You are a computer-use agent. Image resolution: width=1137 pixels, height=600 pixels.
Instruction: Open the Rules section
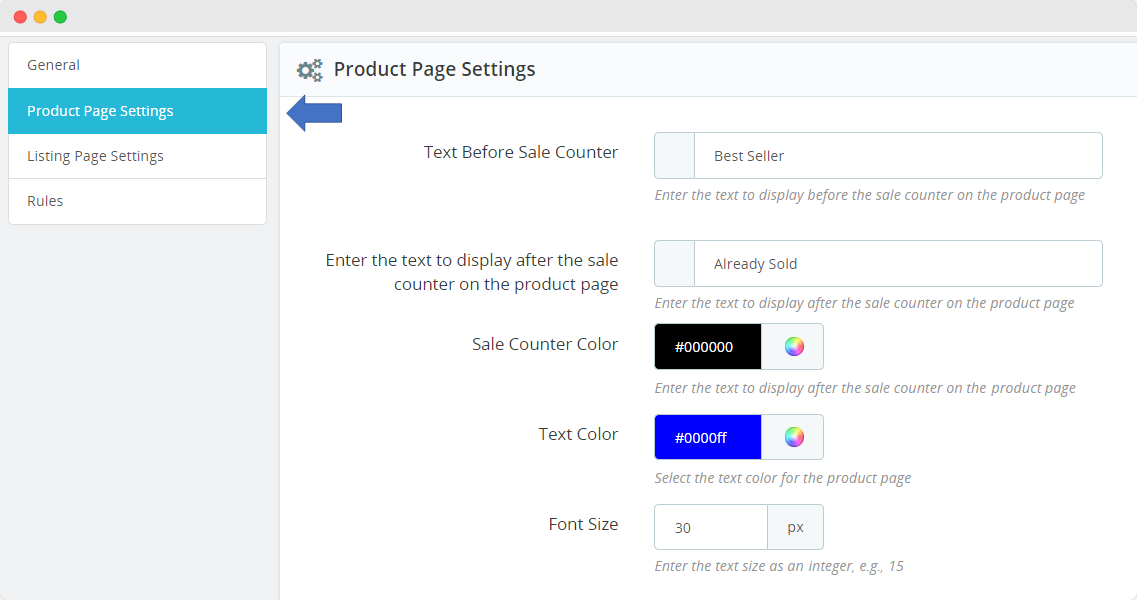(137, 201)
